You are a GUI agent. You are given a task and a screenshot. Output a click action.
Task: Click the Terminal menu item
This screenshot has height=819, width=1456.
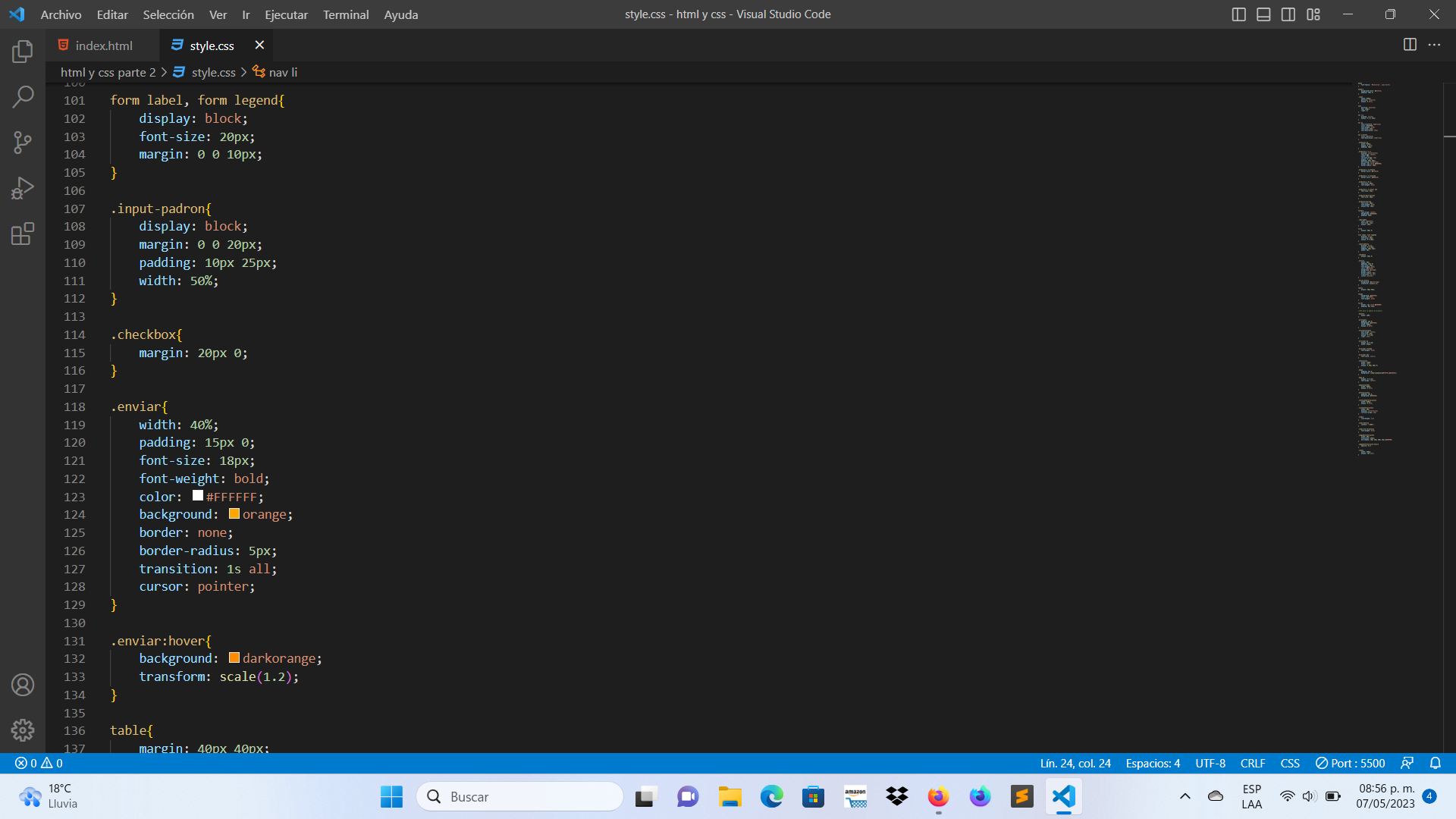(x=344, y=14)
